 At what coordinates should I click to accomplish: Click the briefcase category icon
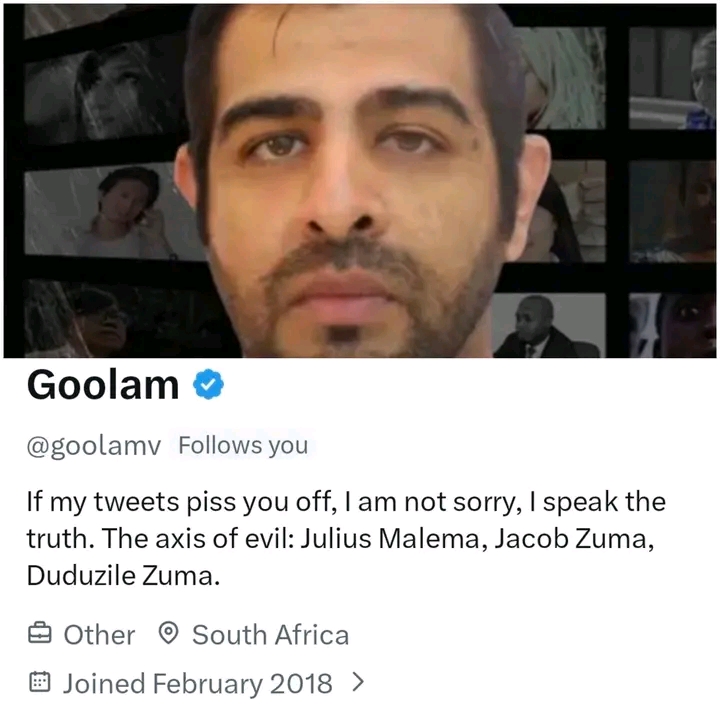(x=39, y=633)
